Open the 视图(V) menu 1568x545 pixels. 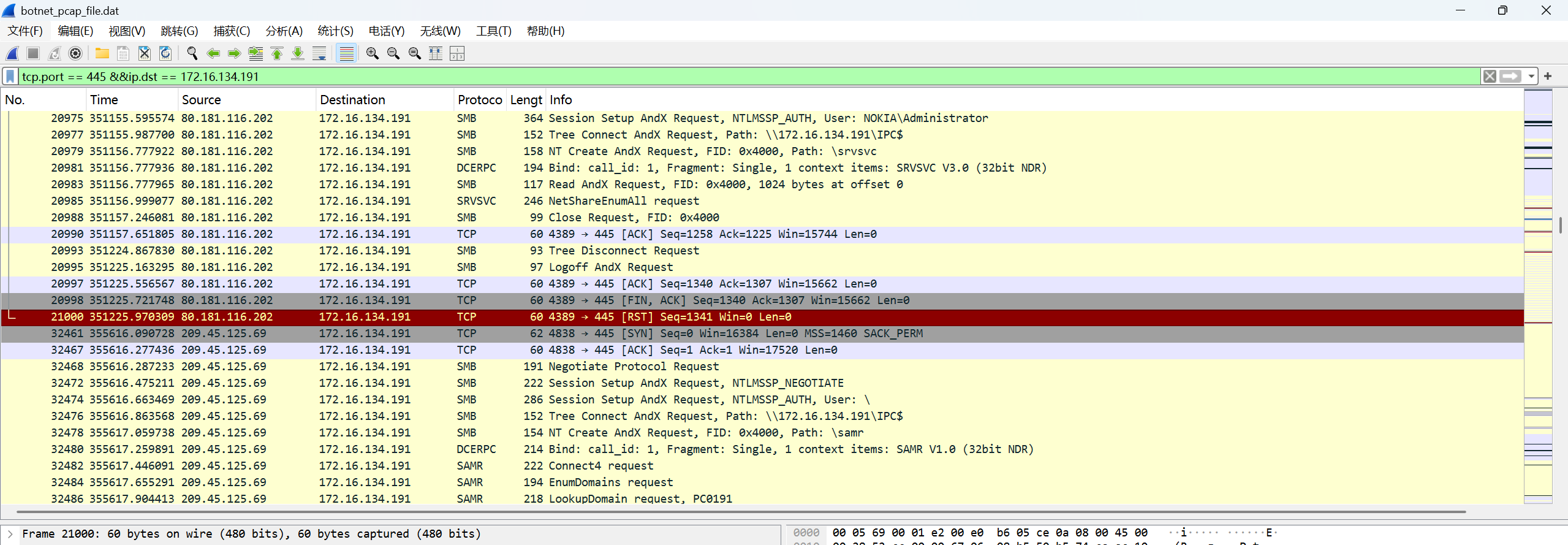tap(127, 31)
